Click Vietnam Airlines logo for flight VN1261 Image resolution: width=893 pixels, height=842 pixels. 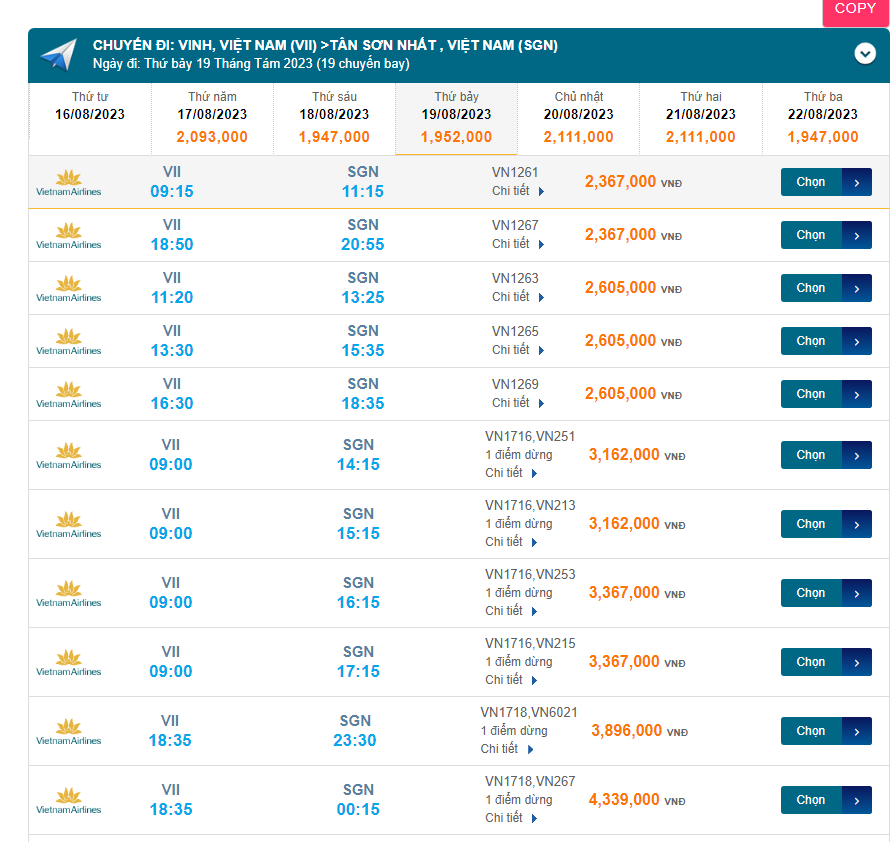(69, 182)
